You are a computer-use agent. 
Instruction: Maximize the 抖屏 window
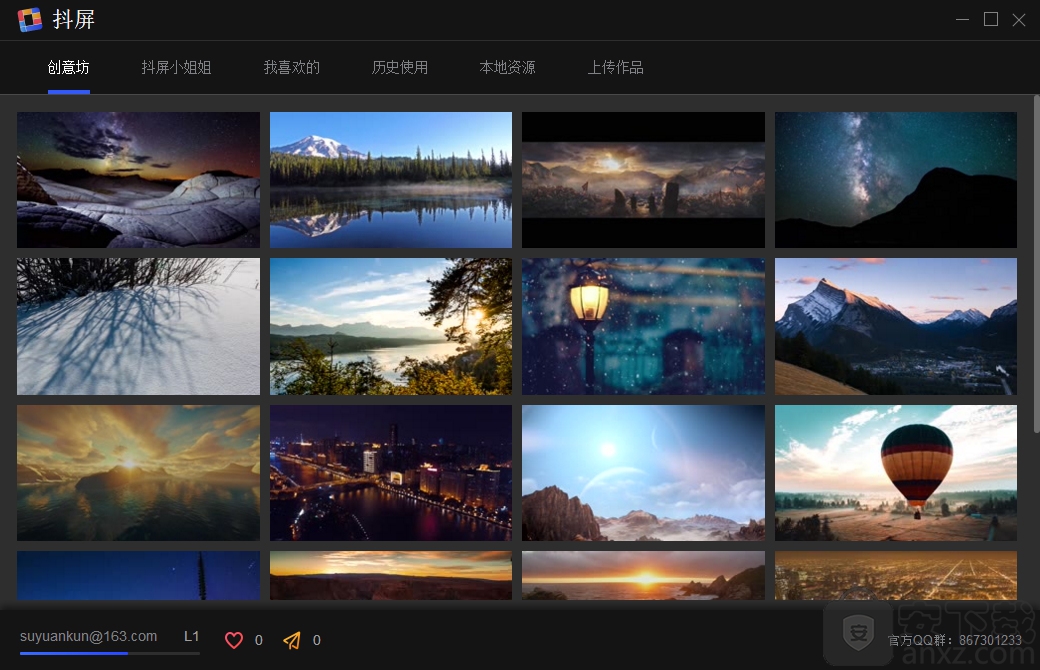[991, 19]
